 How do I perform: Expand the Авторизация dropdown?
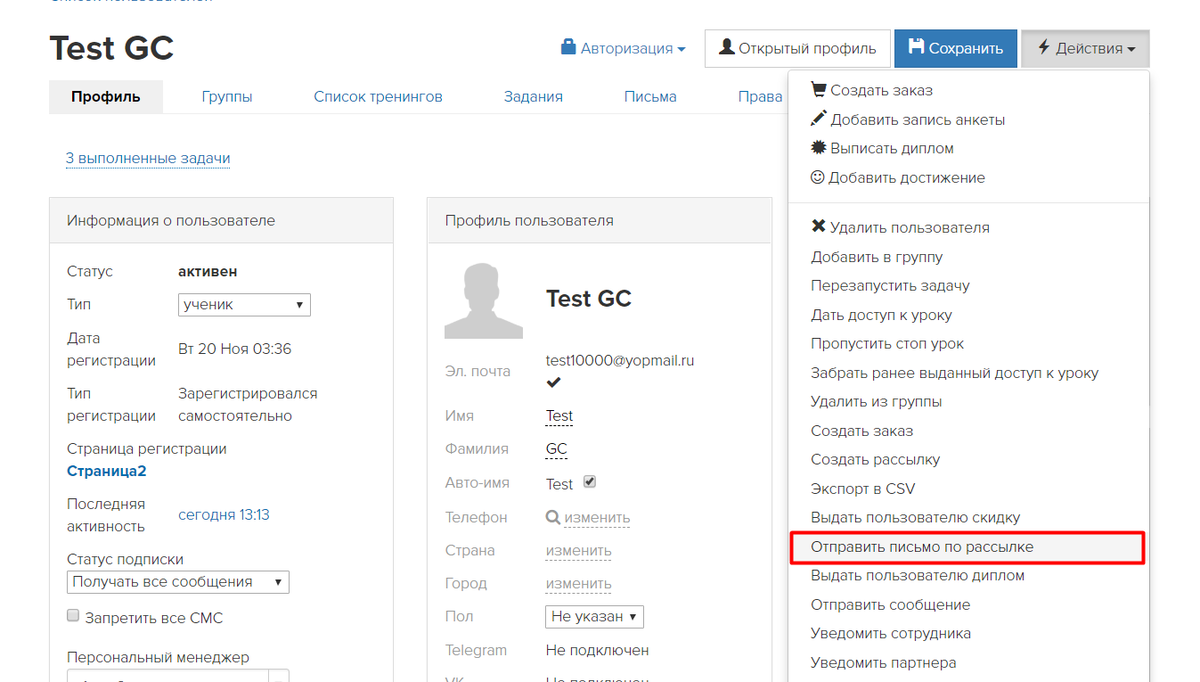(624, 48)
